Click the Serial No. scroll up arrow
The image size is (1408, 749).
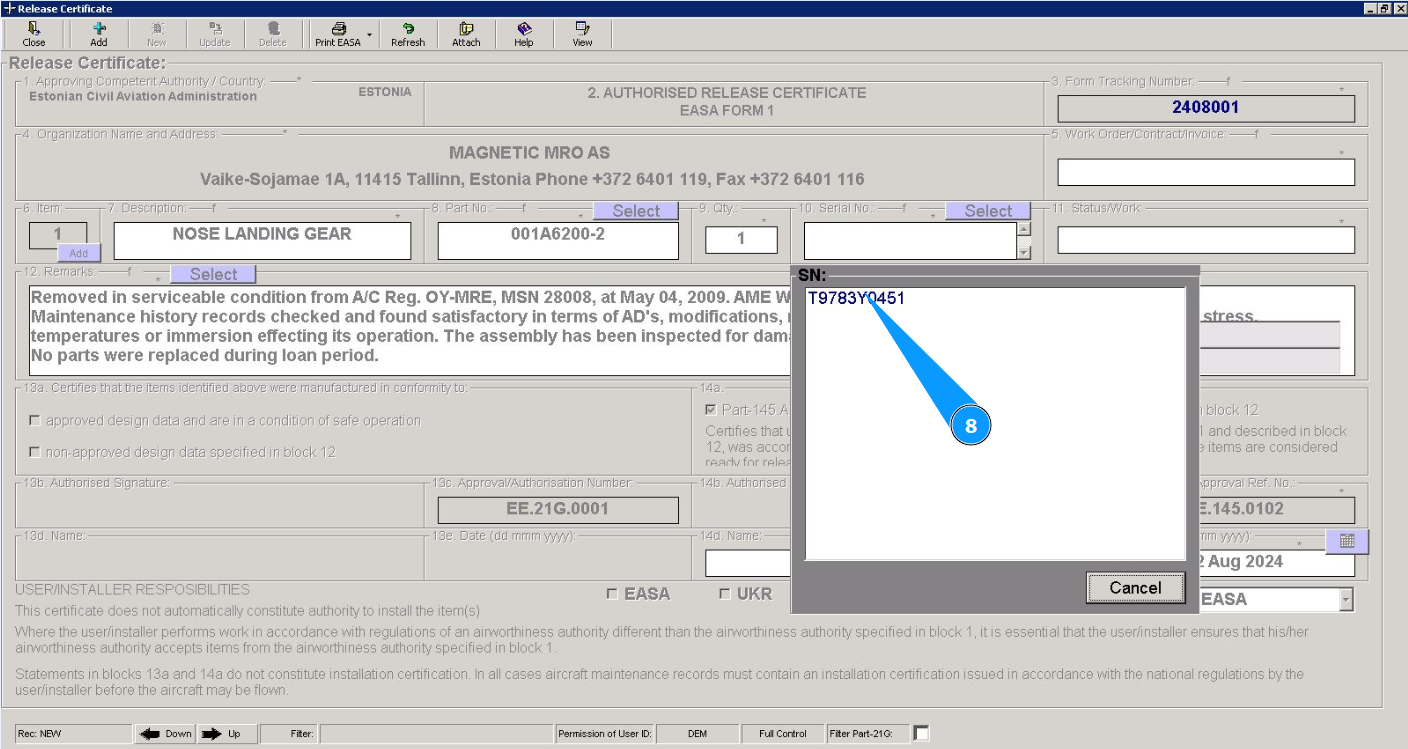1023,229
